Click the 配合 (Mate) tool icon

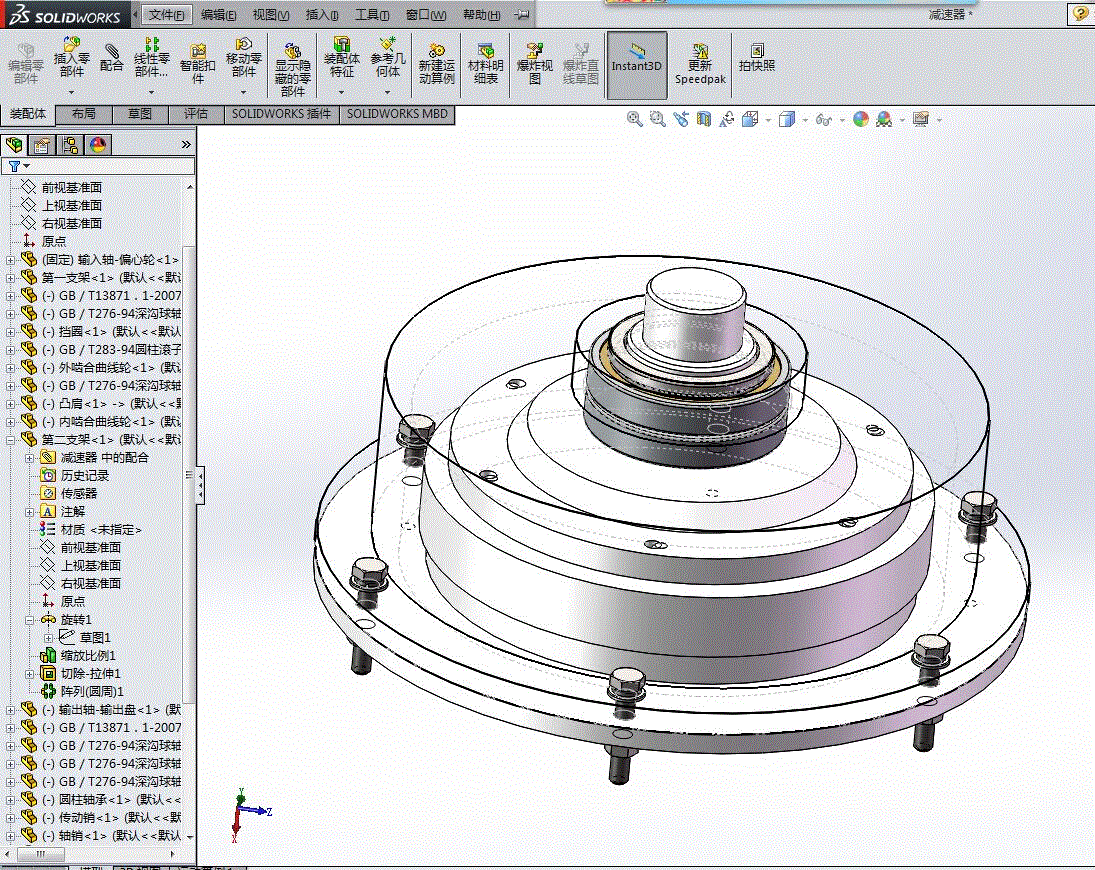point(112,57)
